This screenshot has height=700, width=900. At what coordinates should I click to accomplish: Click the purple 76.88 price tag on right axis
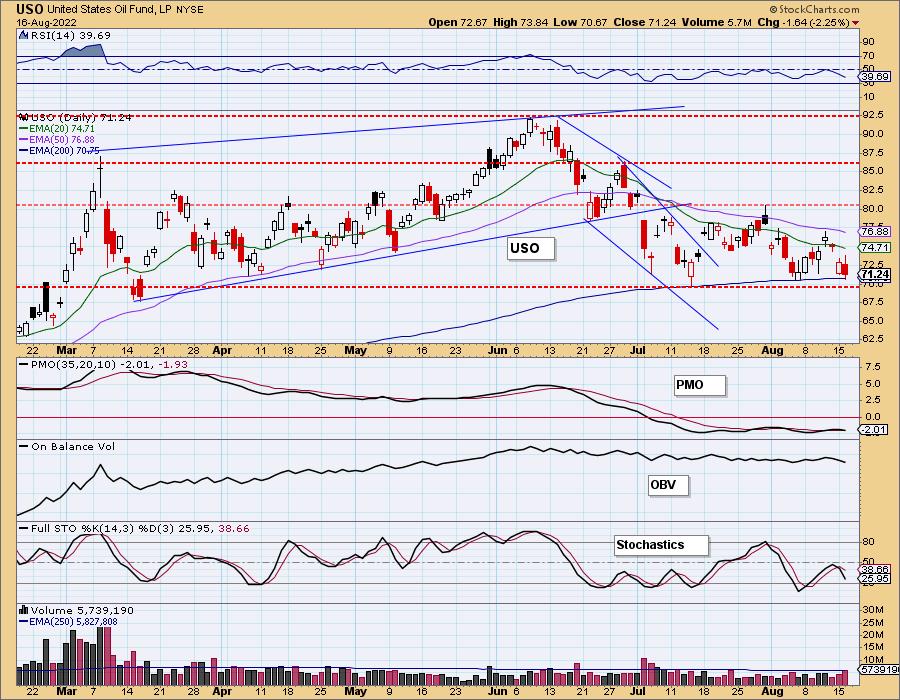click(875, 231)
